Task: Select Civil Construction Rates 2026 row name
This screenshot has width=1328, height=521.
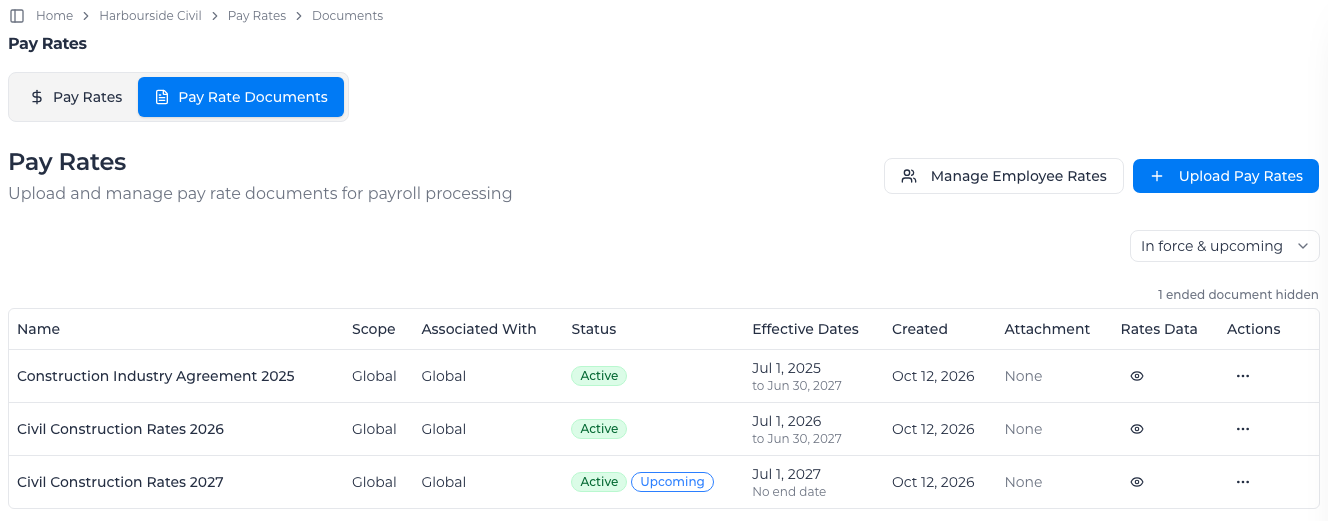Action: pos(120,429)
